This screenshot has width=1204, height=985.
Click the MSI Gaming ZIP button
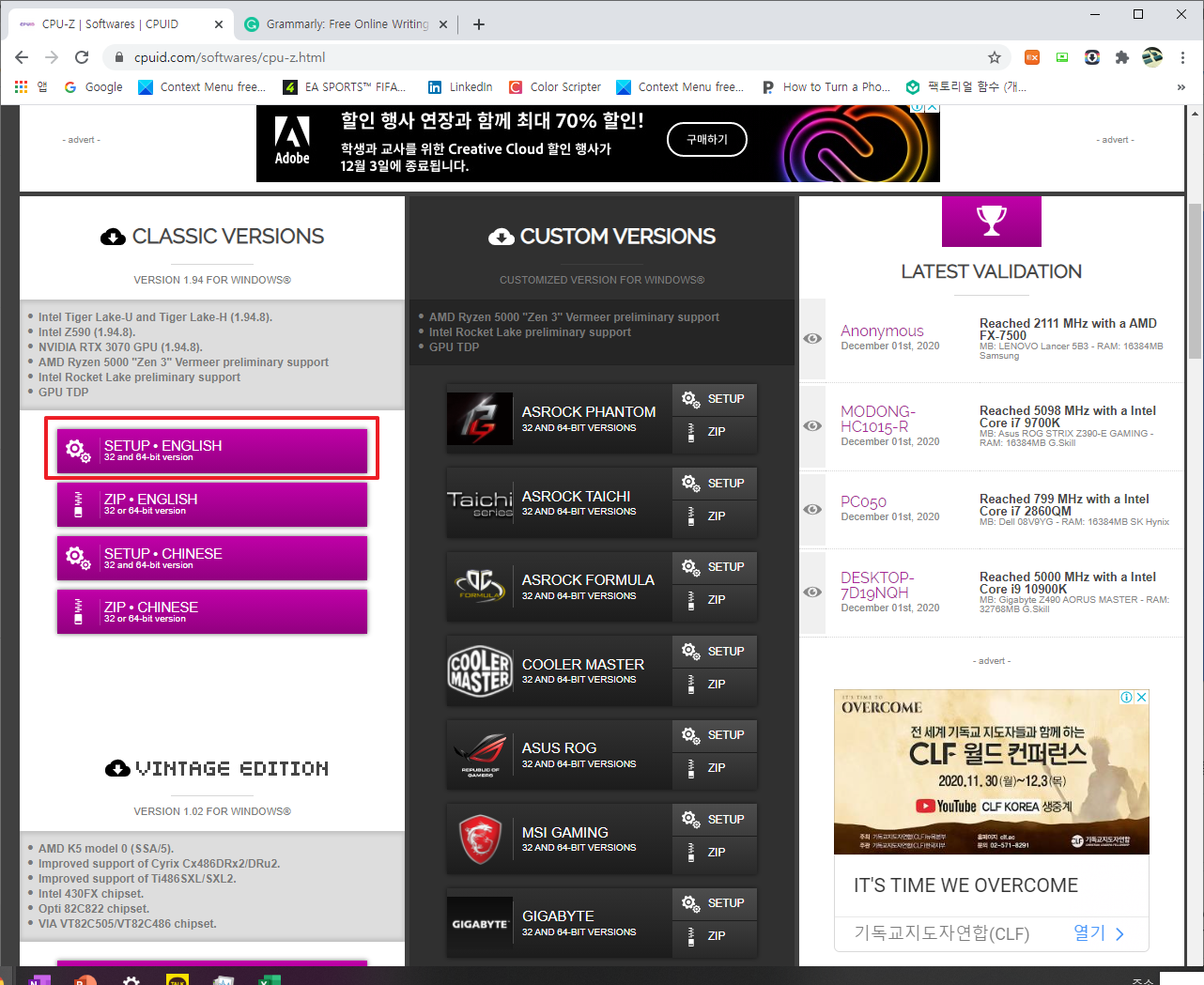coord(715,853)
